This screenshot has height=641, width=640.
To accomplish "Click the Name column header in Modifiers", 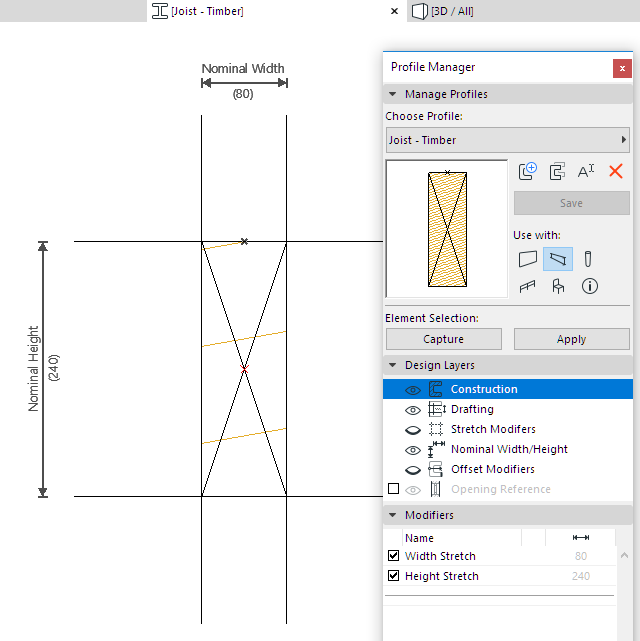I will (462, 538).
